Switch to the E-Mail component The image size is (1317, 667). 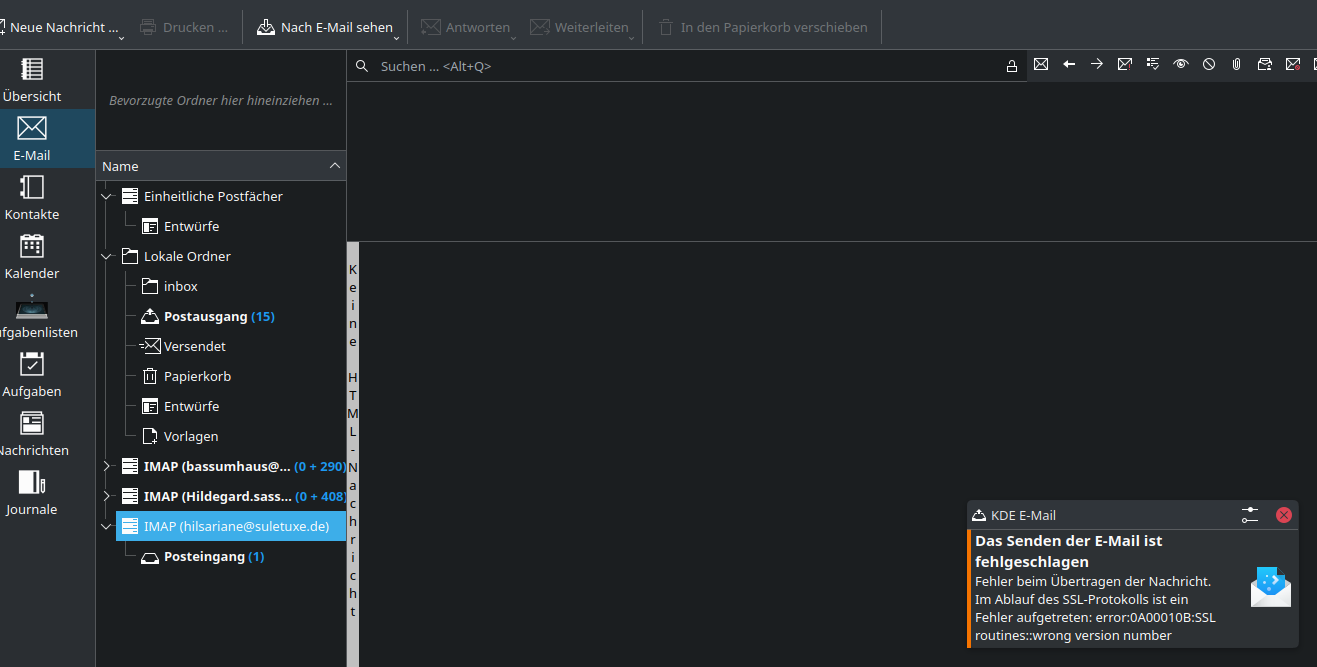point(32,139)
